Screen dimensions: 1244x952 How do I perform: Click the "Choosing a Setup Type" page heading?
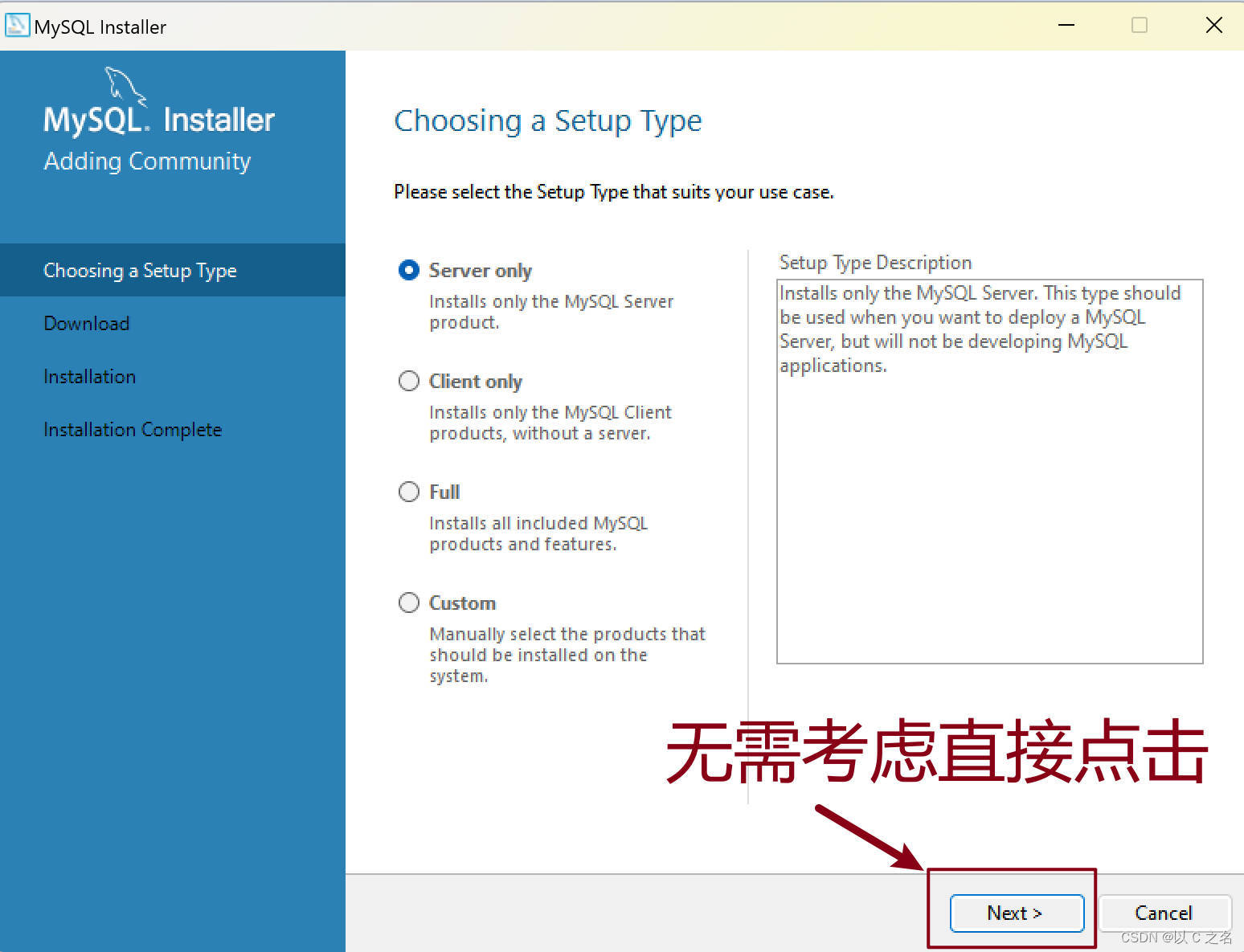click(x=548, y=121)
